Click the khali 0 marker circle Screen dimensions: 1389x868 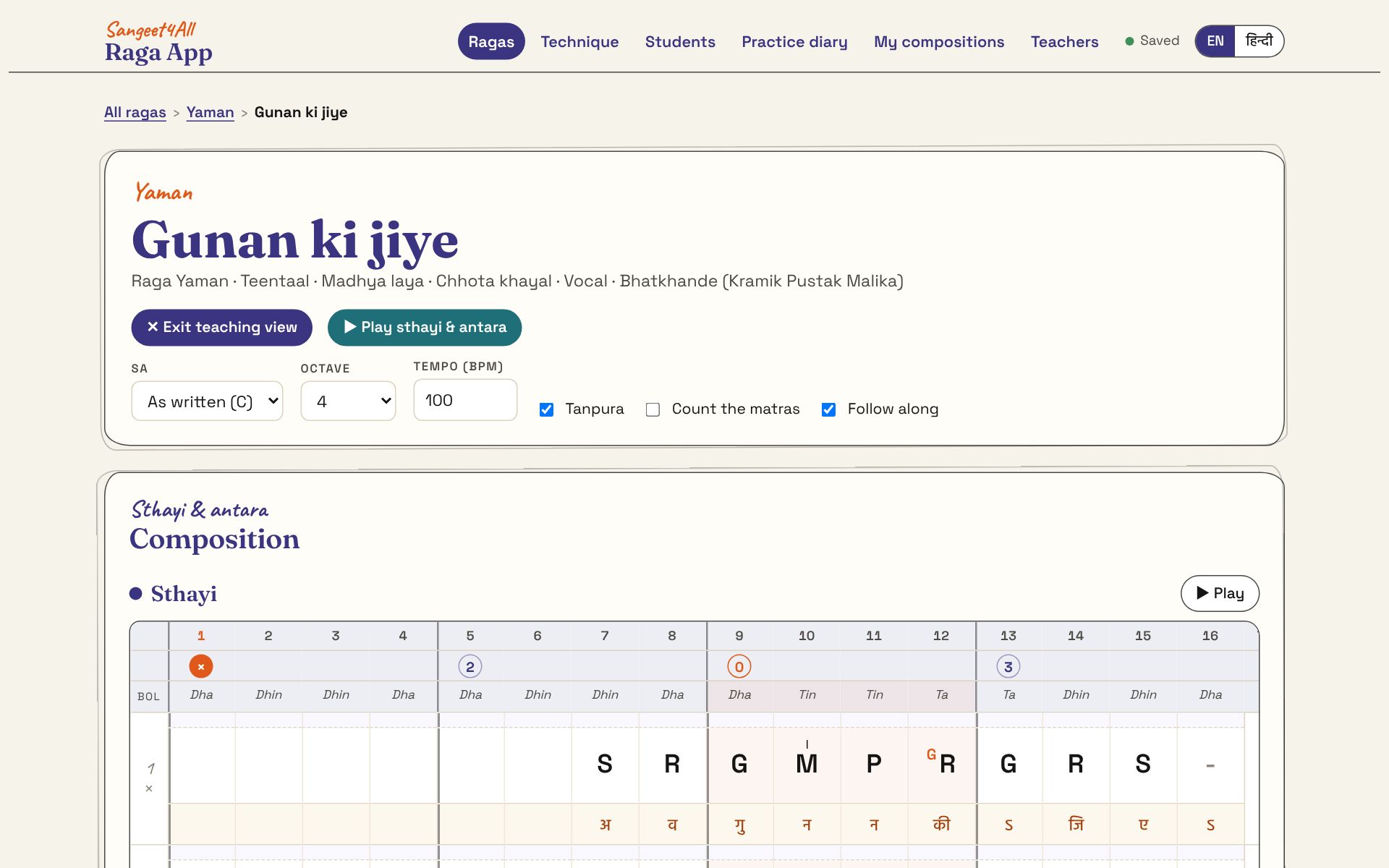[739, 666]
